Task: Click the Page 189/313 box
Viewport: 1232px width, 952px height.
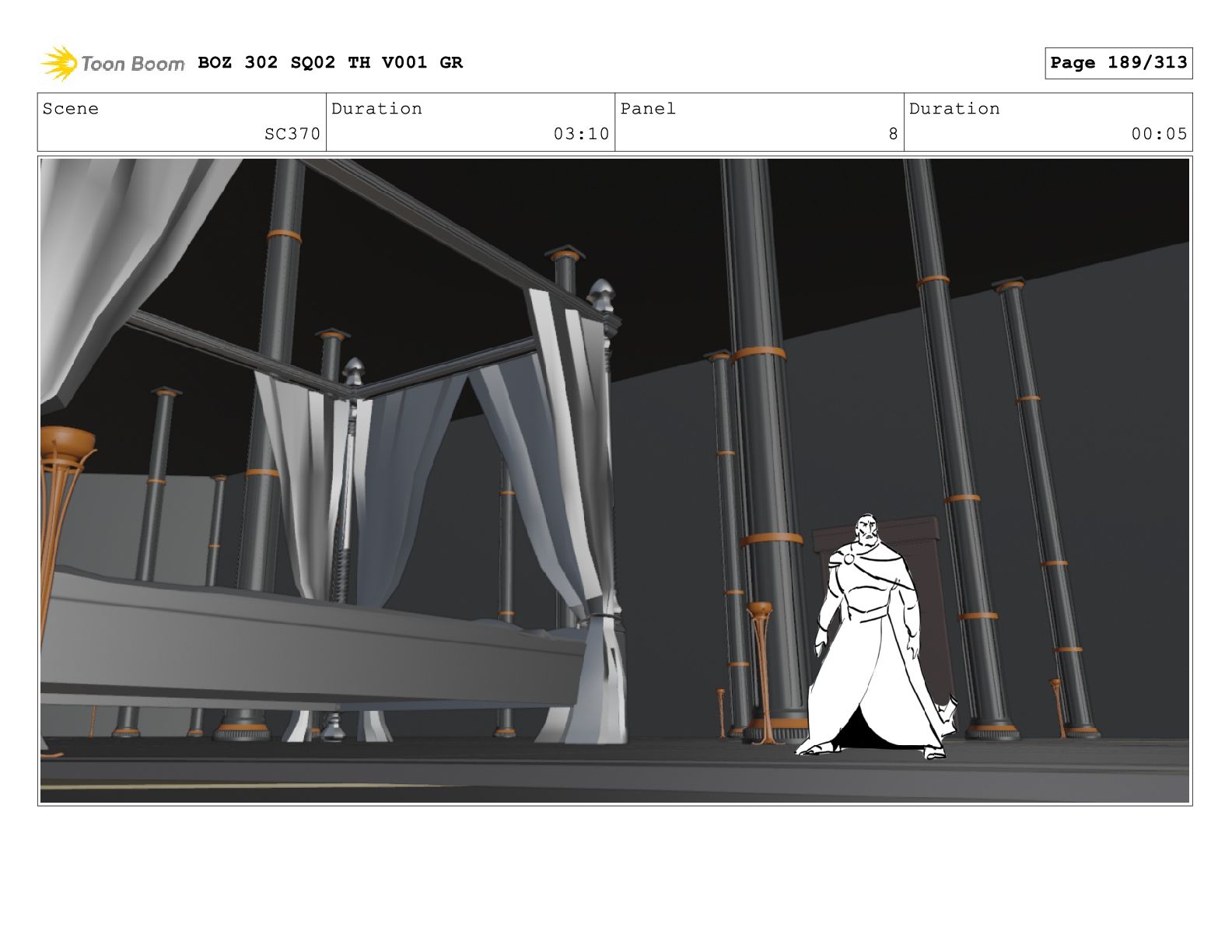Action: click(x=1118, y=63)
